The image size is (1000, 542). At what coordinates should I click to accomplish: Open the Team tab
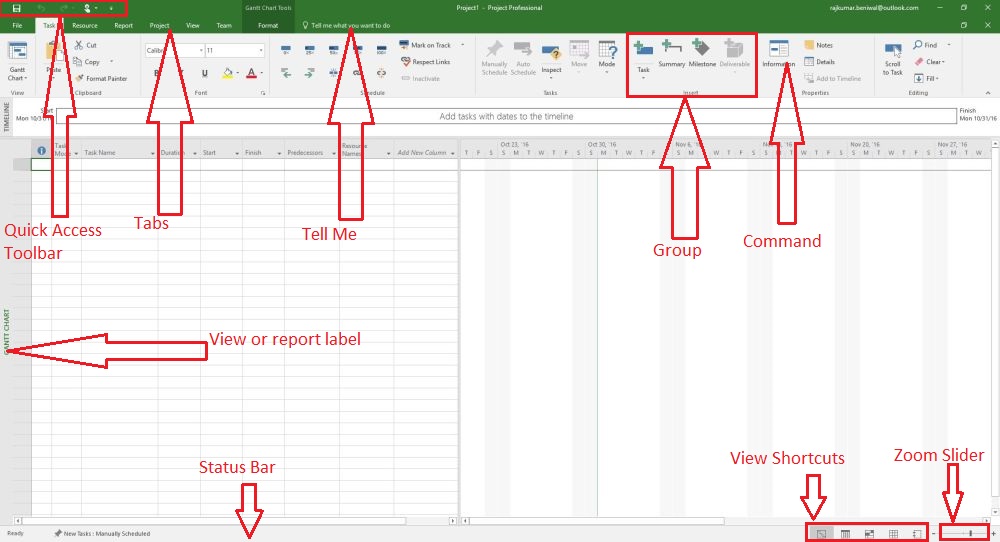point(224,26)
